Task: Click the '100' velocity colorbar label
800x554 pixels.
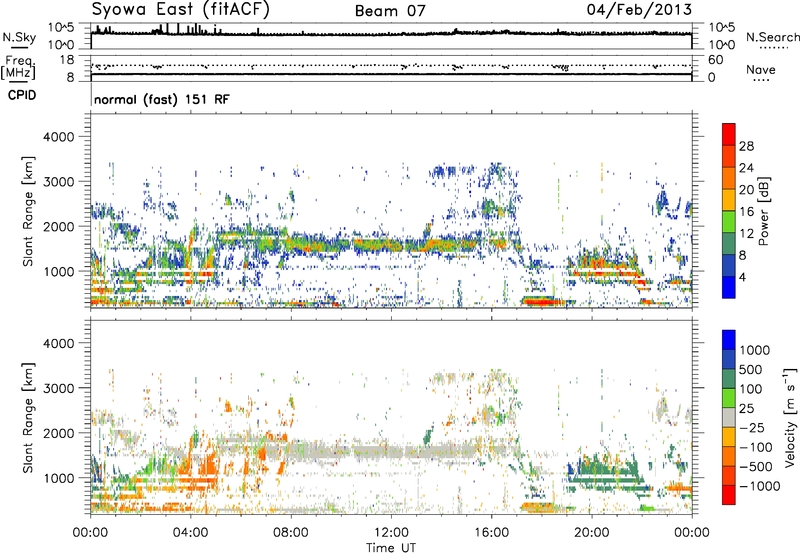Action: pyautogui.click(x=751, y=389)
